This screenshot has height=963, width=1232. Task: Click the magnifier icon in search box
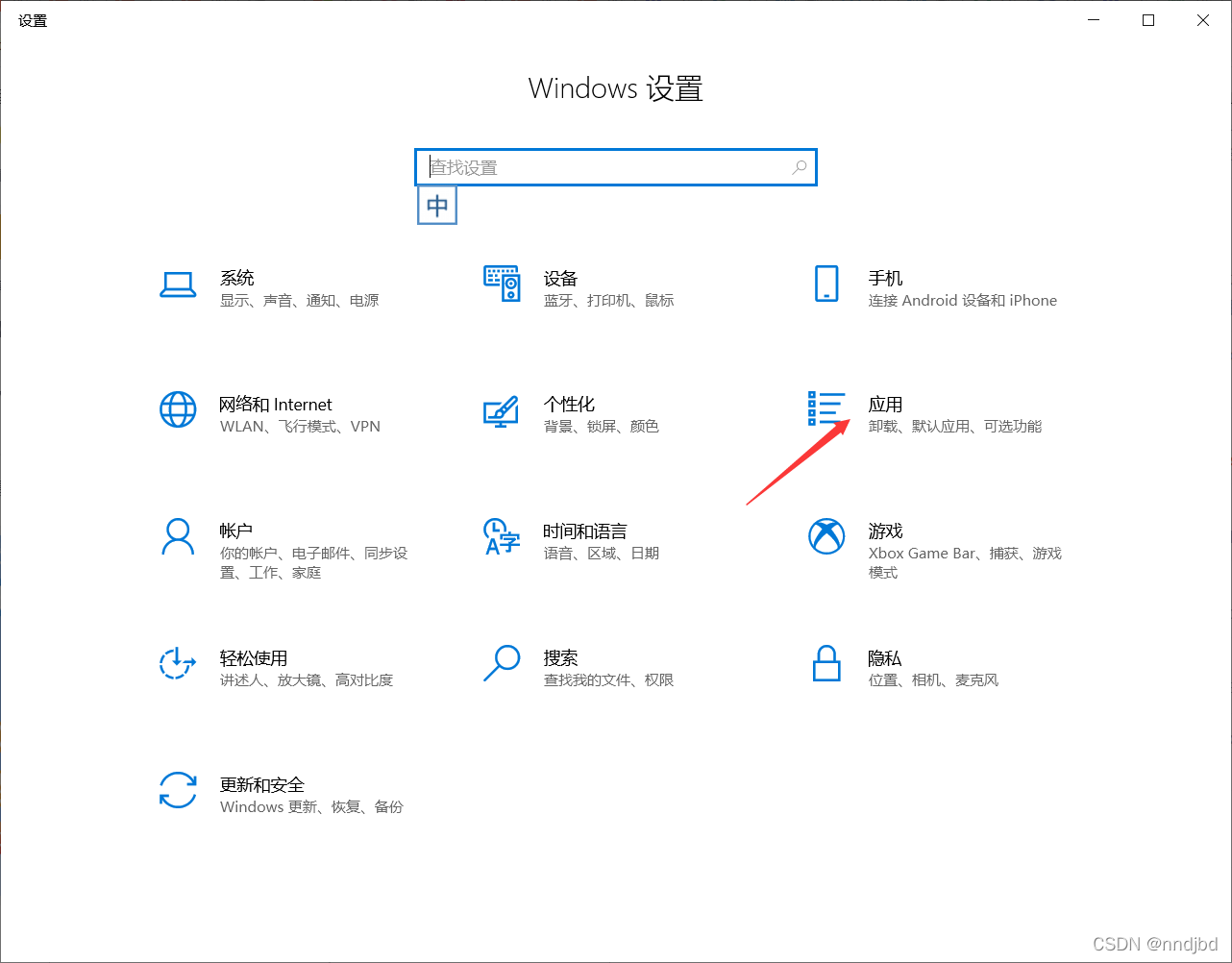pos(799,167)
